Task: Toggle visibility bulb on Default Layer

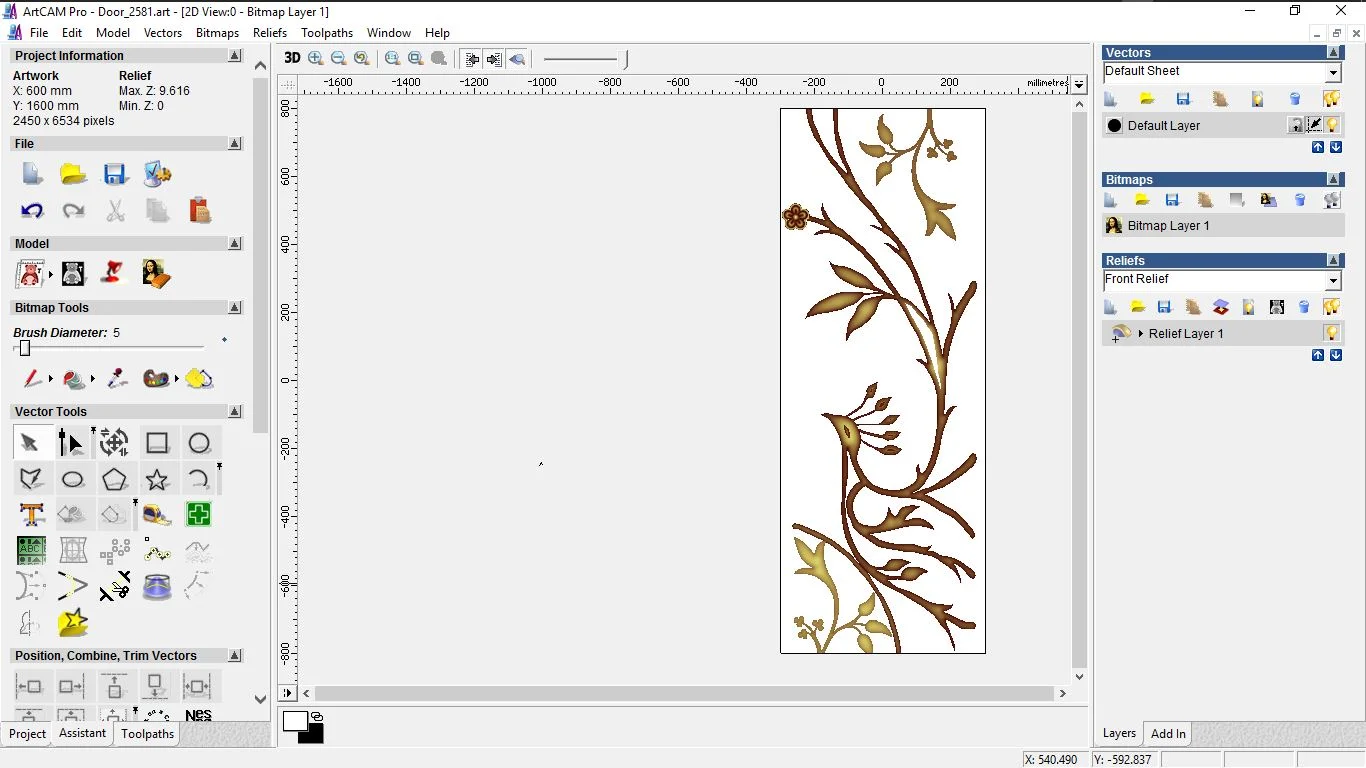Action: click(1333, 125)
